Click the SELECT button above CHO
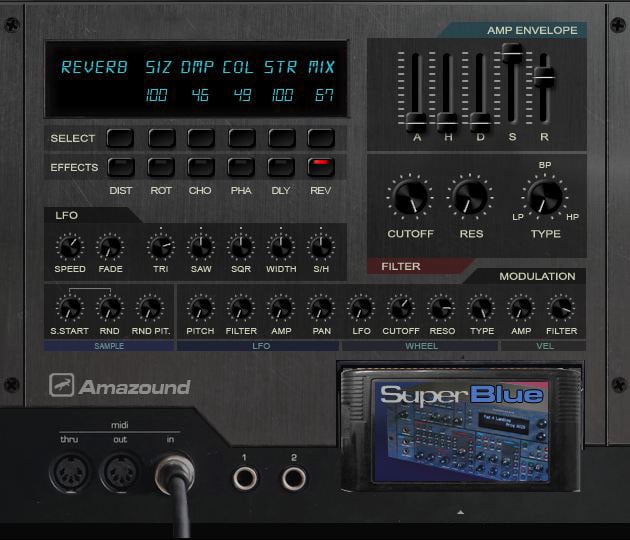 pyautogui.click(x=201, y=138)
